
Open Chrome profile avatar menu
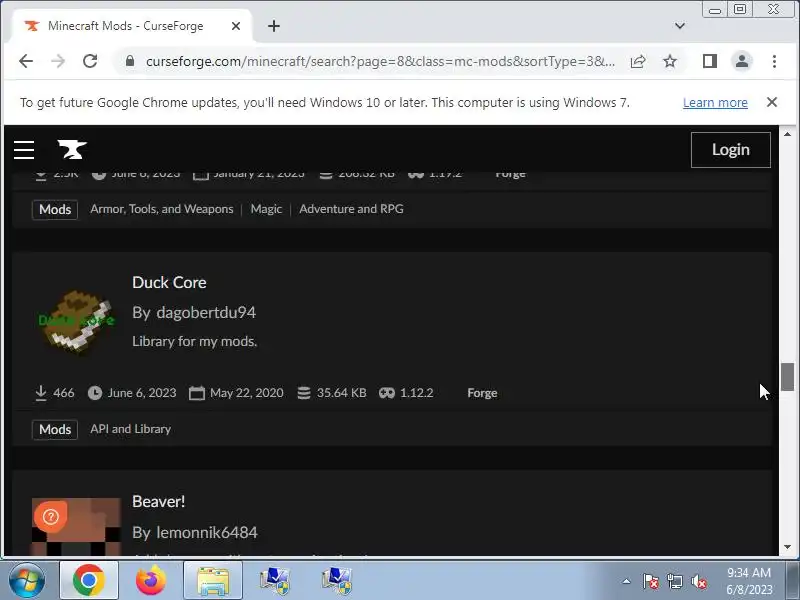pos(742,61)
